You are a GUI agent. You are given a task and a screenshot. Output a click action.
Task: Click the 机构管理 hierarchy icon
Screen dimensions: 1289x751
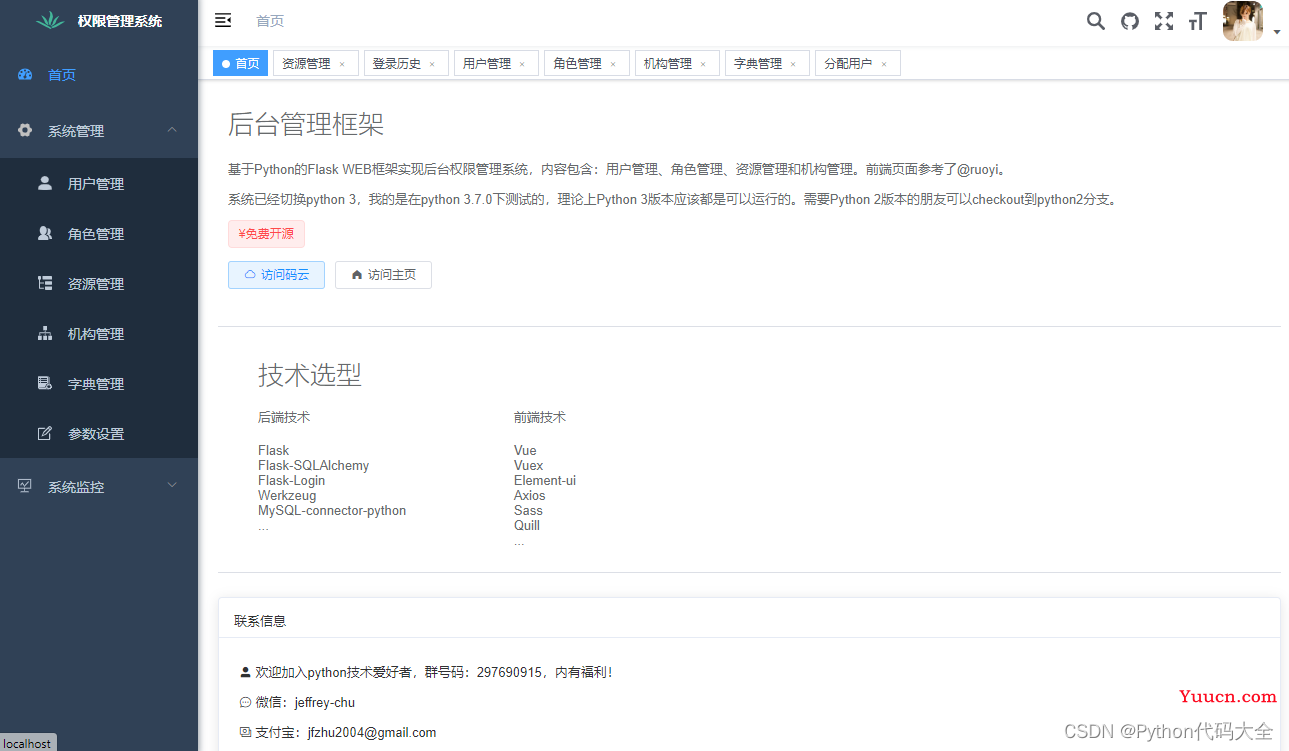point(45,333)
